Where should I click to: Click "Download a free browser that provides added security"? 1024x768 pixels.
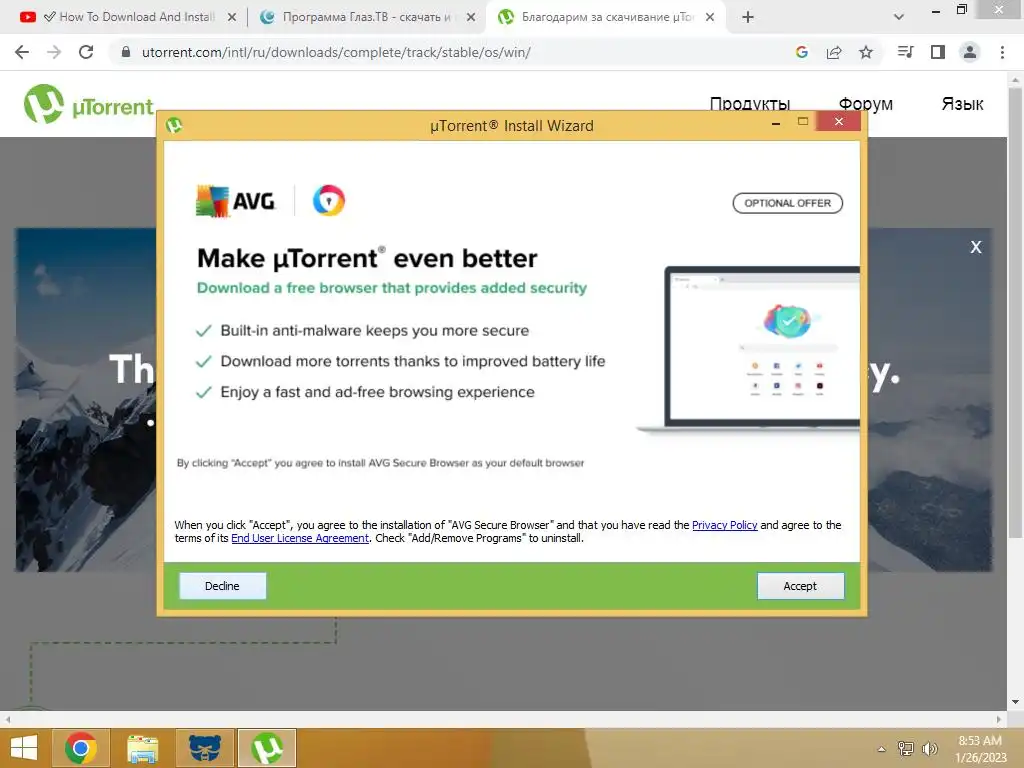pos(392,288)
